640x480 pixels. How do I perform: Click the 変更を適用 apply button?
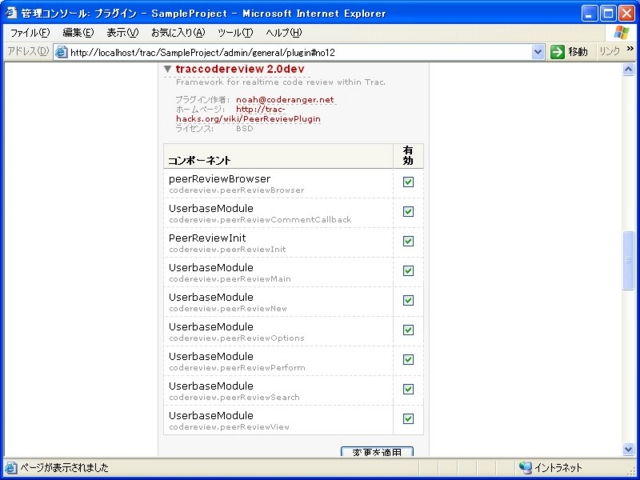click(x=377, y=451)
